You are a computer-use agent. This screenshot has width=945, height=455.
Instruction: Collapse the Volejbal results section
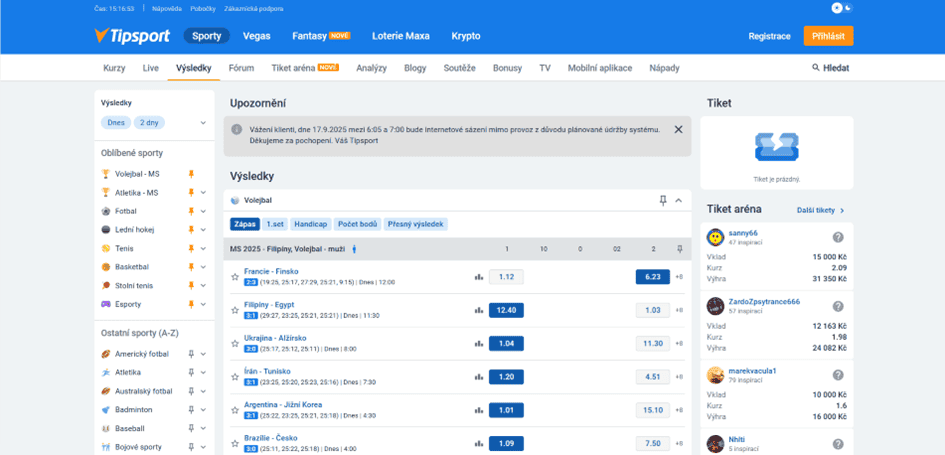click(679, 200)
